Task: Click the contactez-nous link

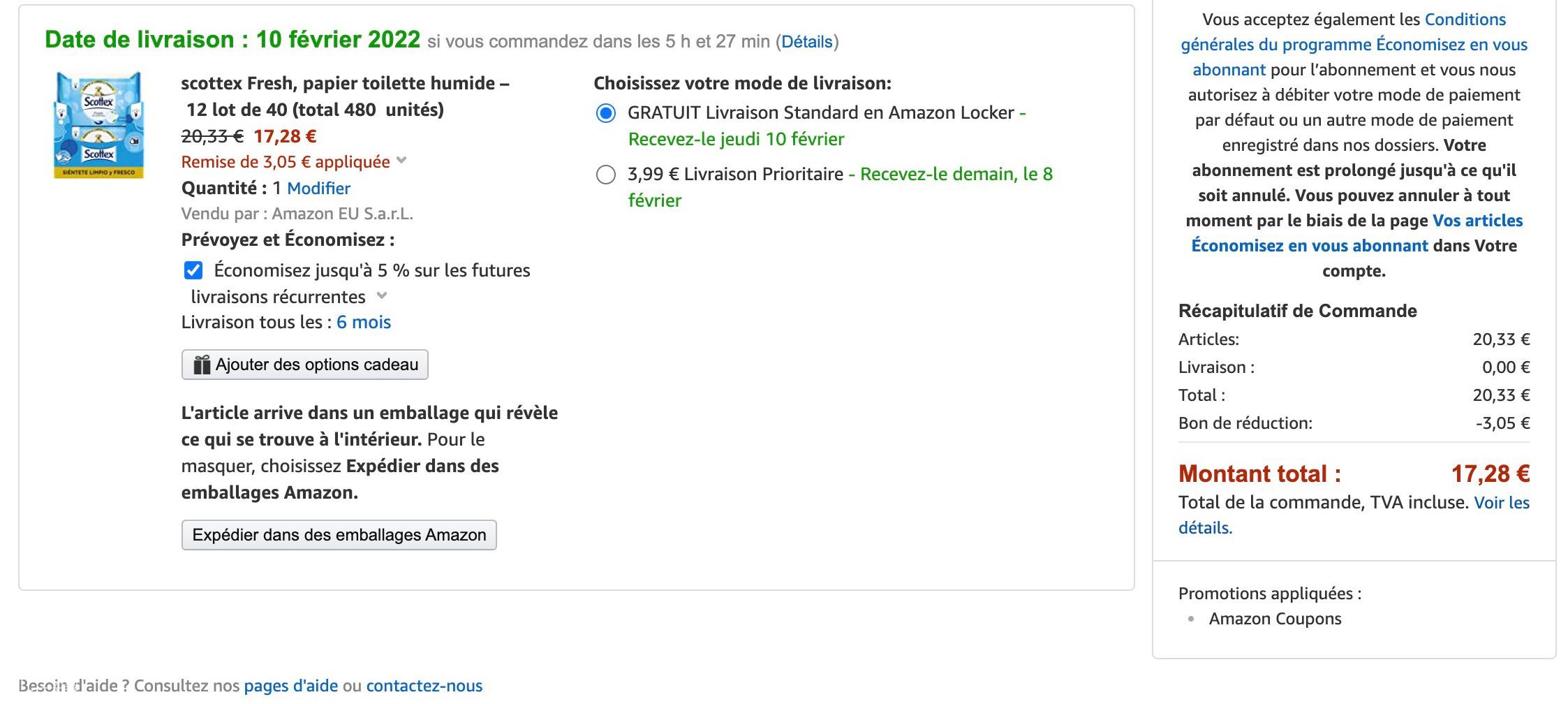Action: click(424, 686)
